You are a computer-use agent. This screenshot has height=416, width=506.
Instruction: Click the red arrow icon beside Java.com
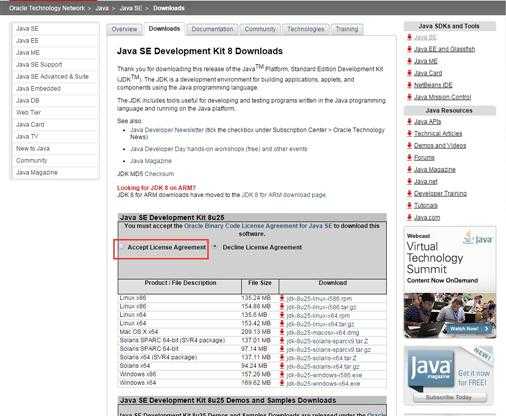[410, 217]
